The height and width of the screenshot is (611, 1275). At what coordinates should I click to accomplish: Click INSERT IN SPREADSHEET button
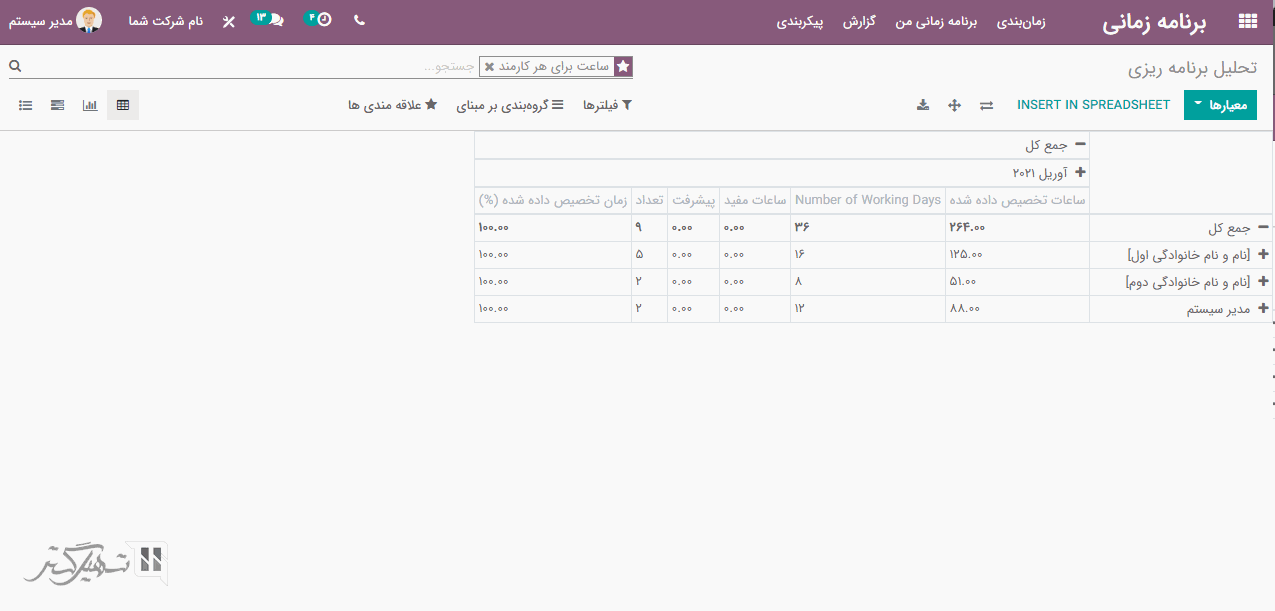[x=1093, y=105]
